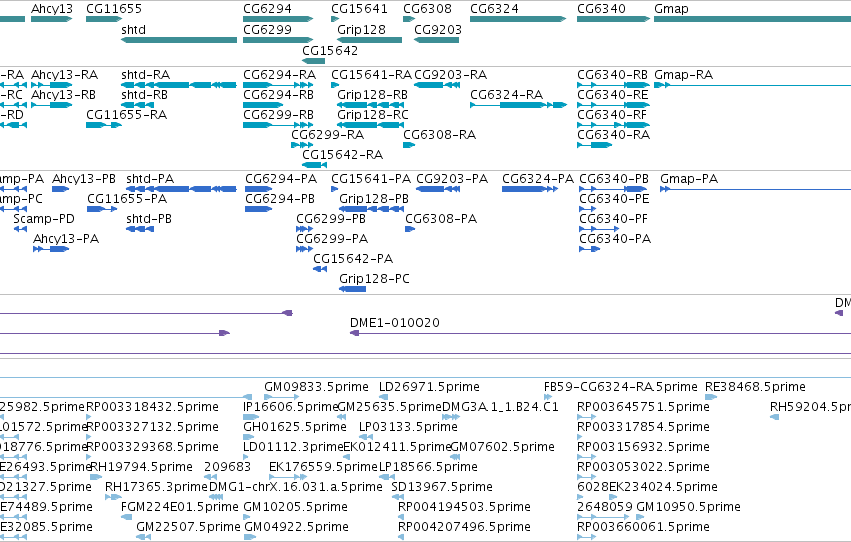Select the CG15642-RA transcript label
The width and height of the screenshot is (851, 542).
pos(342,155)
